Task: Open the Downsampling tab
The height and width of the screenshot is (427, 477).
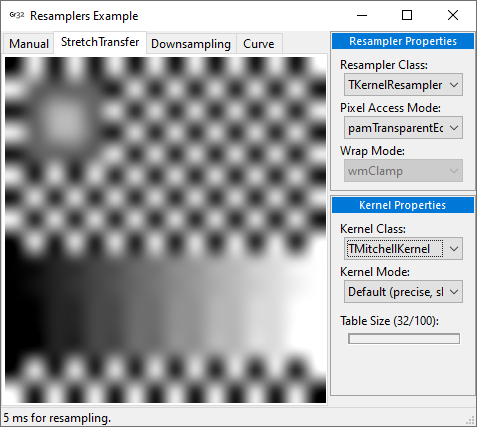Action: point(191,44)
